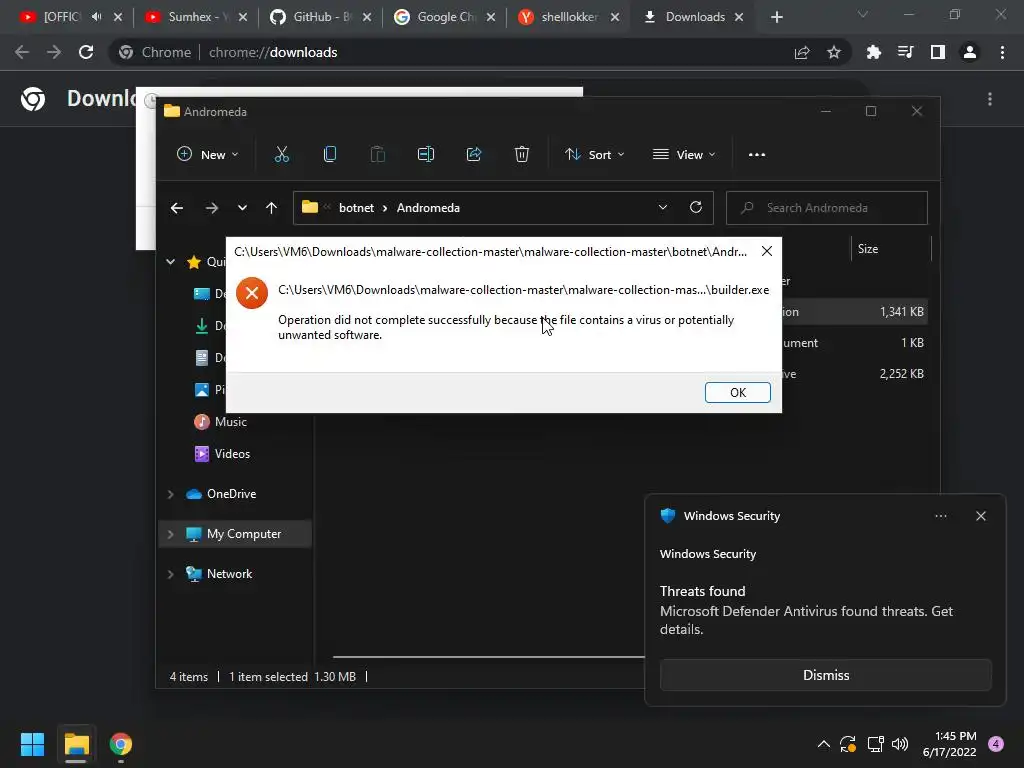Click the share page icon in address bar
Image resolution: width=1024 pixels, height=768 pixels.
click(802, 52)
